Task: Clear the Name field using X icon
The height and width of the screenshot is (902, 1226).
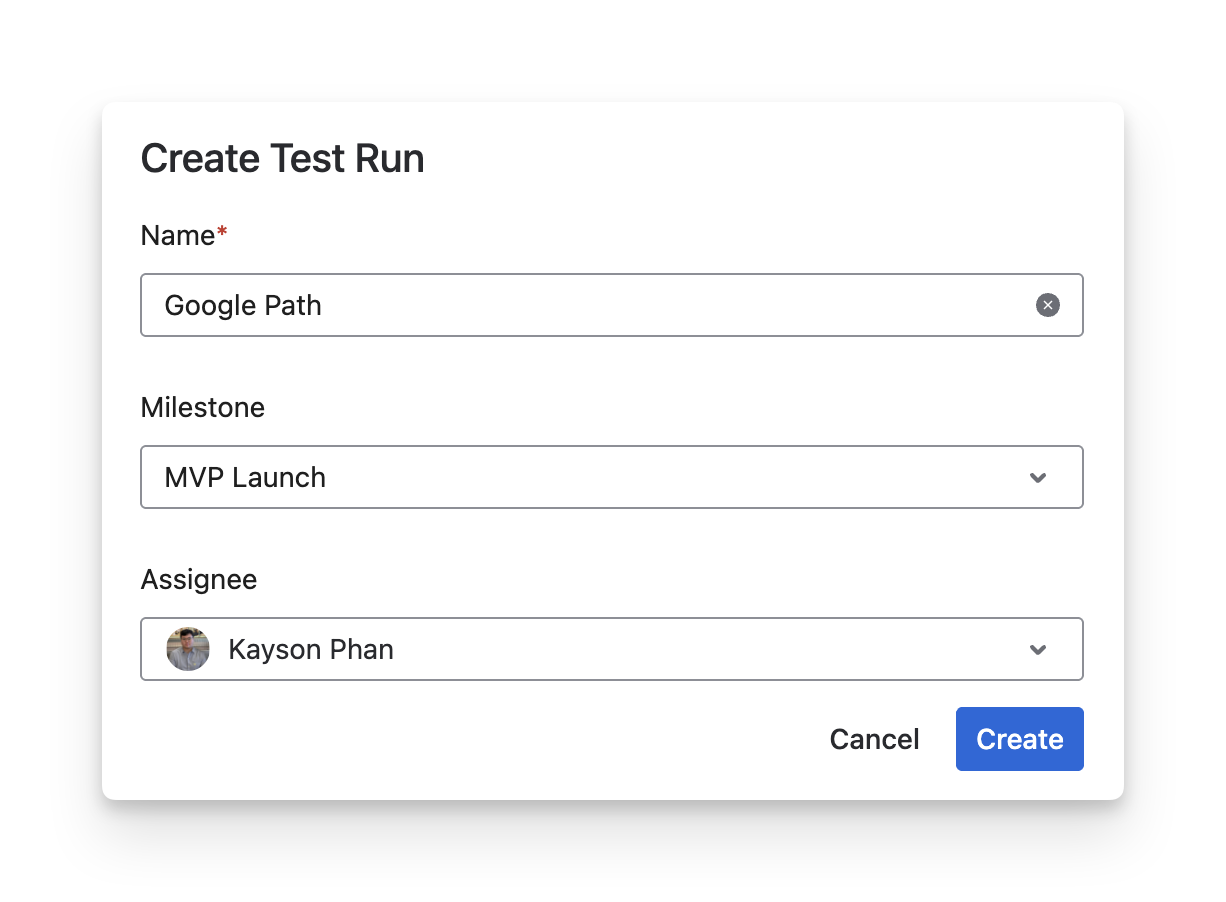Action: point(1047,305)
